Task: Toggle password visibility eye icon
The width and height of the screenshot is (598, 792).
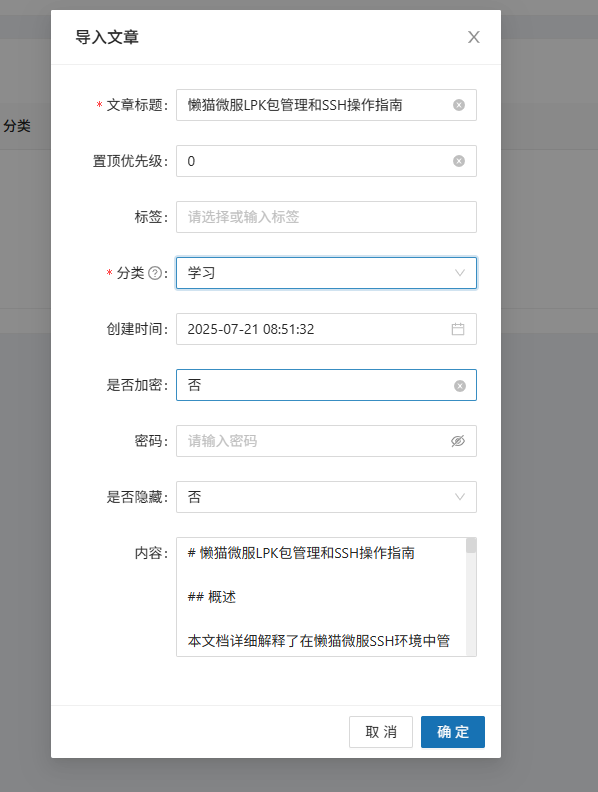Action: pyautogui.click(x=458, y=441)
